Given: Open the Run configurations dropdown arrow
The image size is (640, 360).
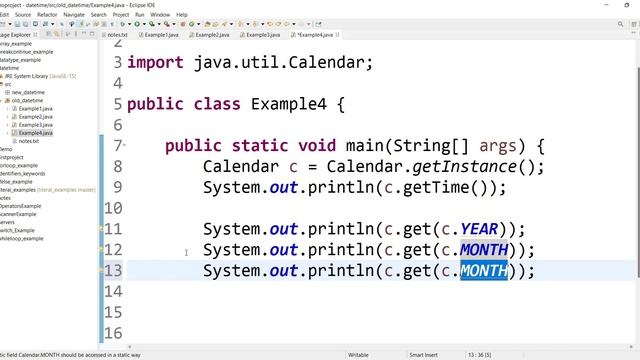Looking at the screenshot, I should tap(144, 24).
